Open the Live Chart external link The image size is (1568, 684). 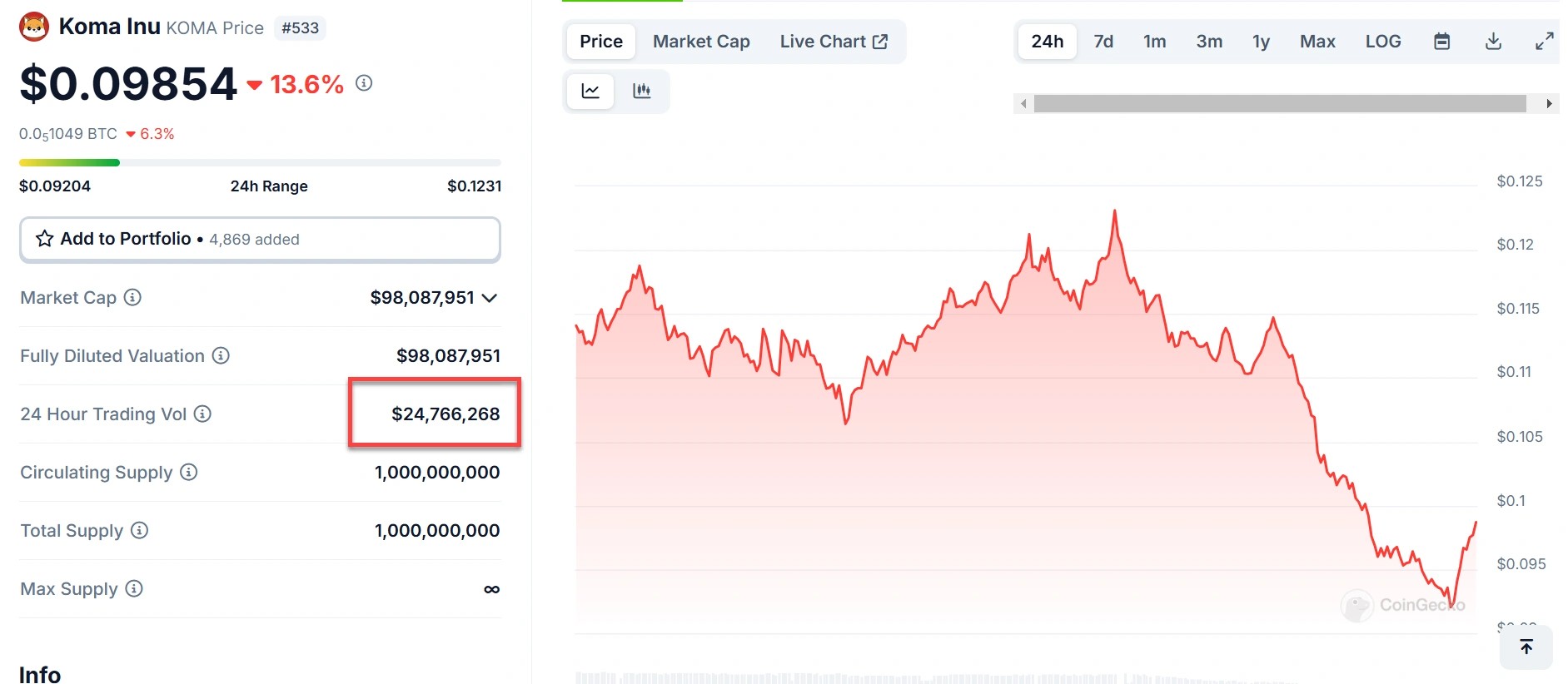click(834, 42)
